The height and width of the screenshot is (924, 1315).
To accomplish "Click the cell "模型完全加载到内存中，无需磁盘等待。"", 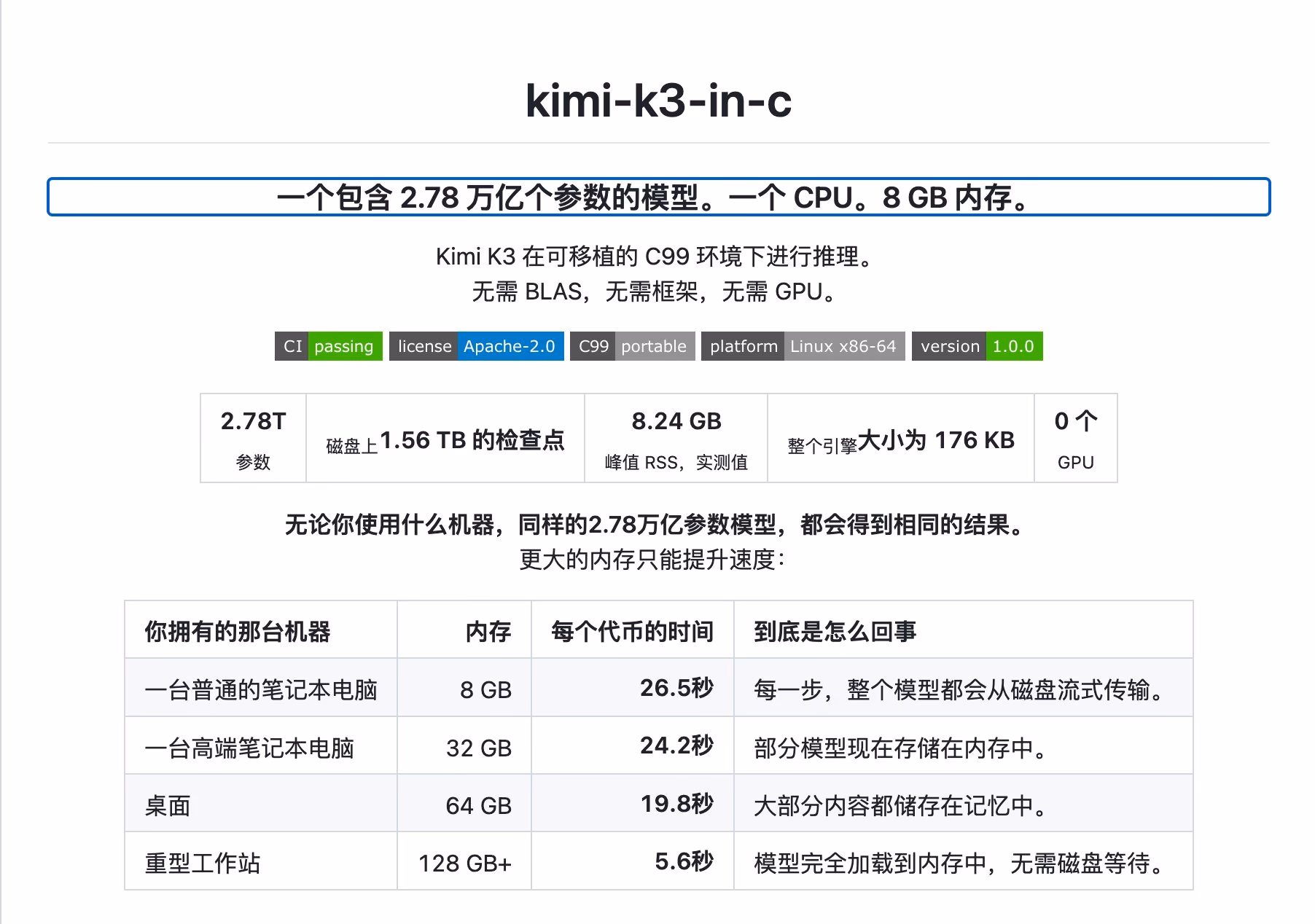I will coord(964,862).
